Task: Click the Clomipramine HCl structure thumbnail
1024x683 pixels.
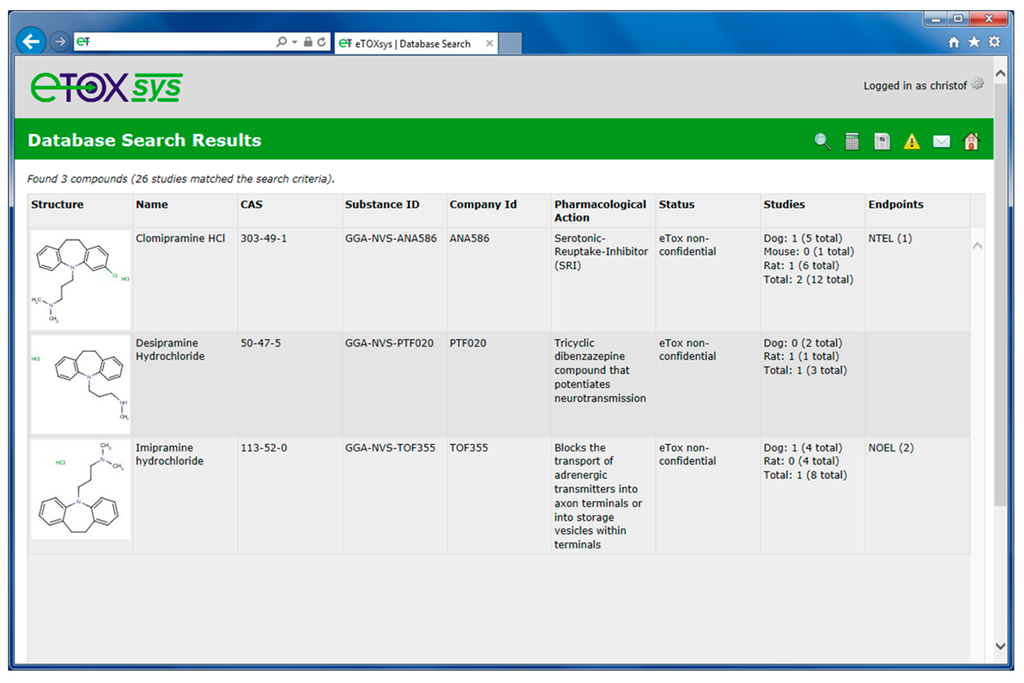Action: [x=81, y=279]
